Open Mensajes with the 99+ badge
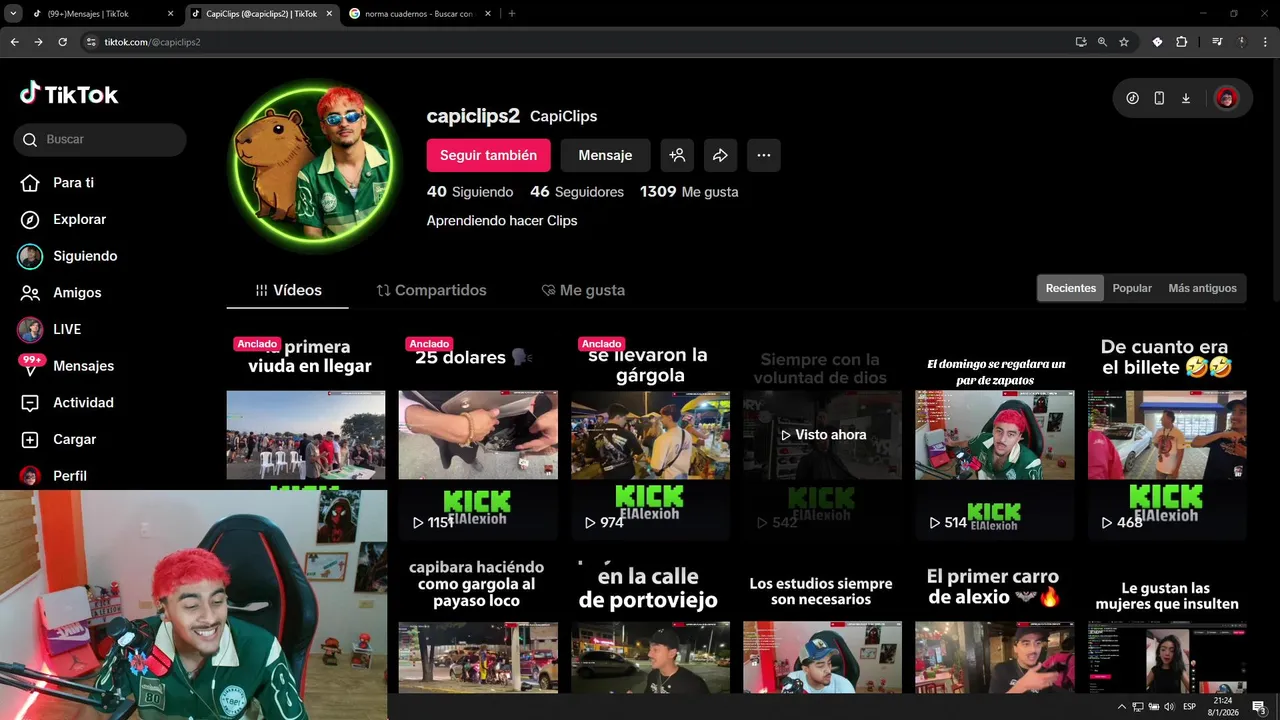Viewport: 1280px width, 720px height. point(83,366)
